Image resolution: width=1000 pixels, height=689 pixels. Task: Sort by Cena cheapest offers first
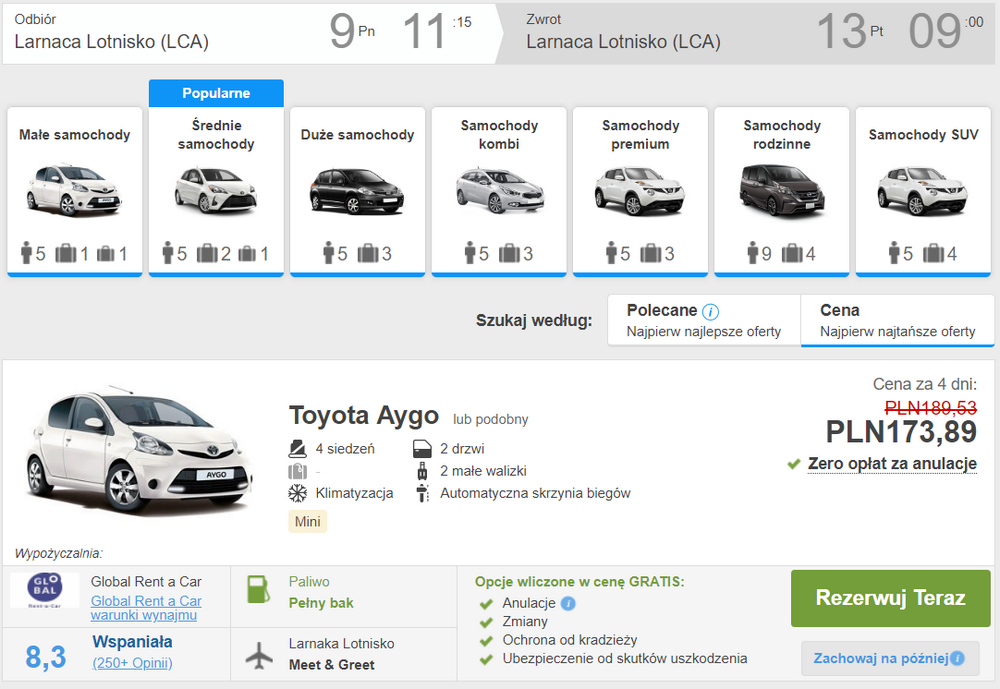tap(897, 320)
